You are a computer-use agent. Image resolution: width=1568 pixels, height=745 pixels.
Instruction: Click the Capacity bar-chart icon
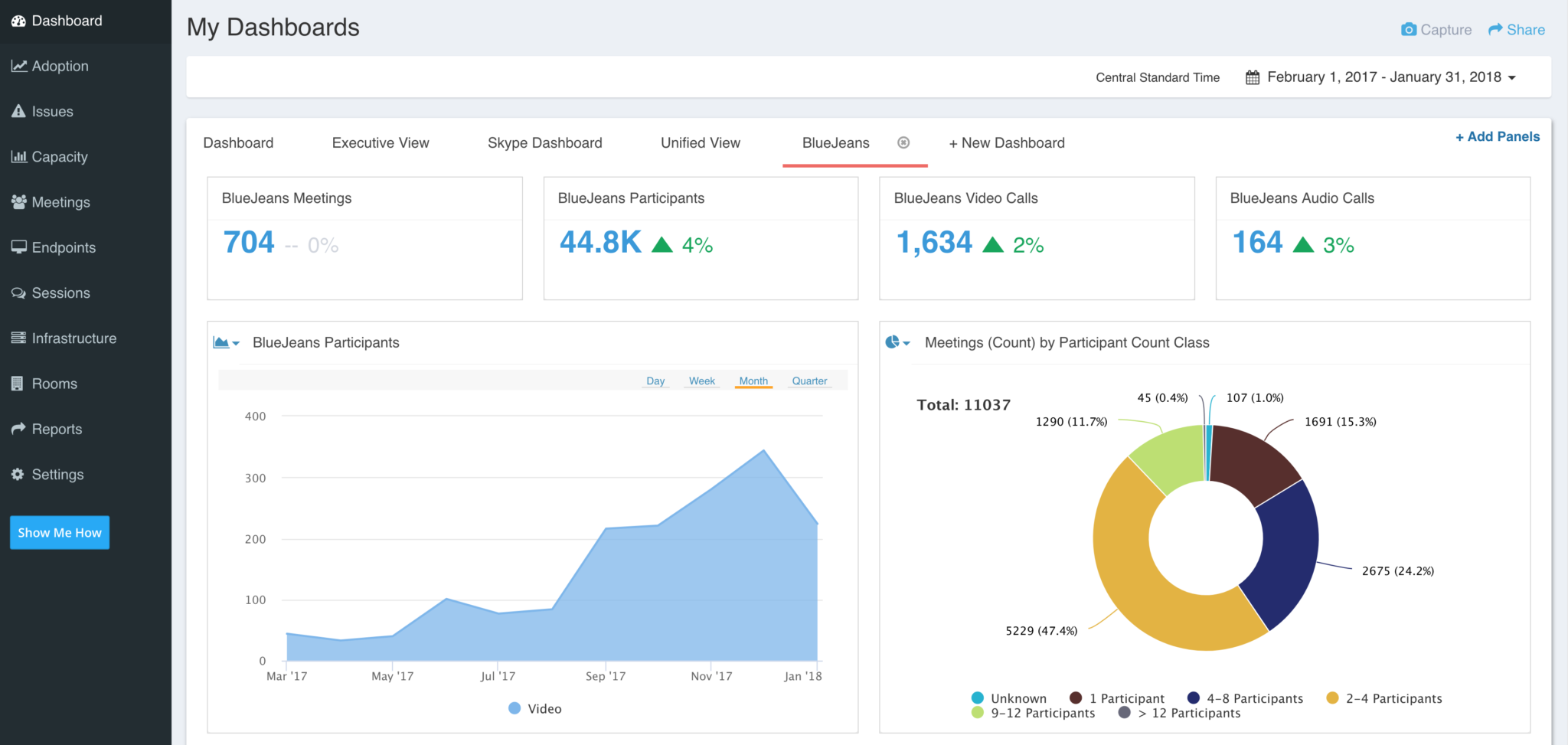(19, 157)
